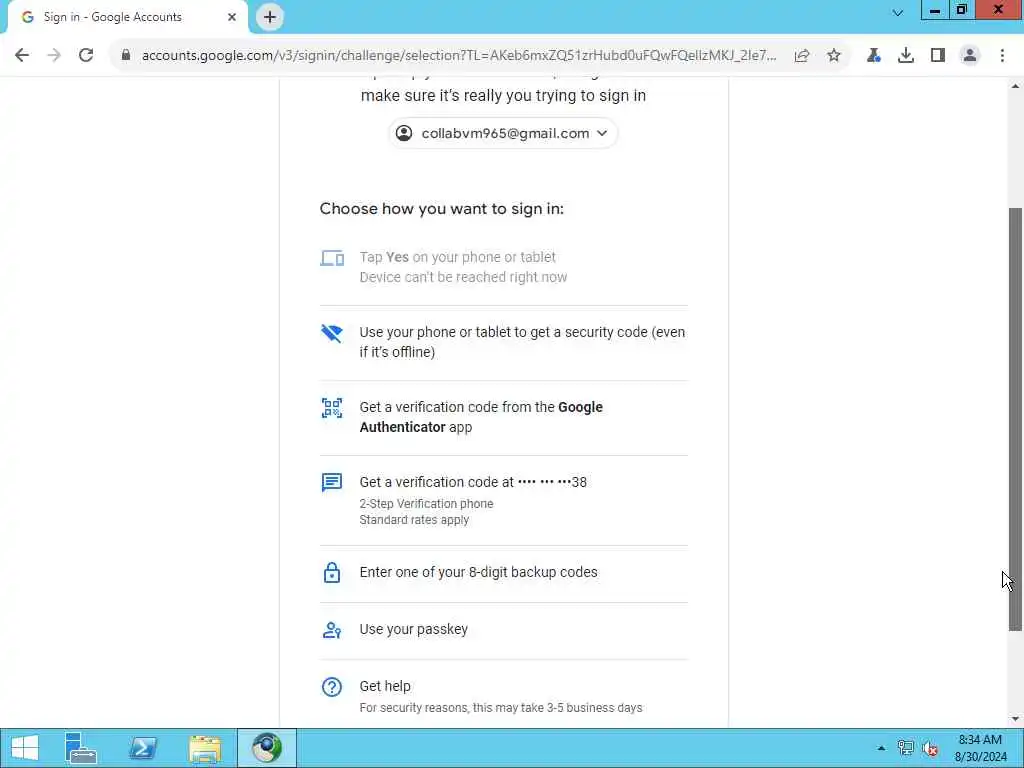The height and width of the screenshot is (768, 1024).
Task: Get a verification code at number ending 38
Action: click(x=504, y=500)
